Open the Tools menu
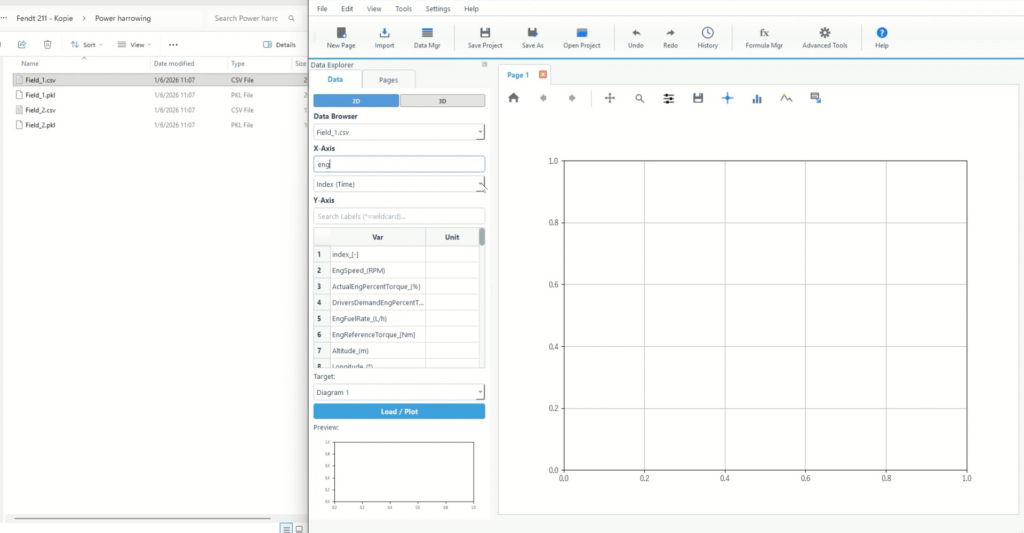Viewport: 1024px width, 533px height. coord(403,8)
